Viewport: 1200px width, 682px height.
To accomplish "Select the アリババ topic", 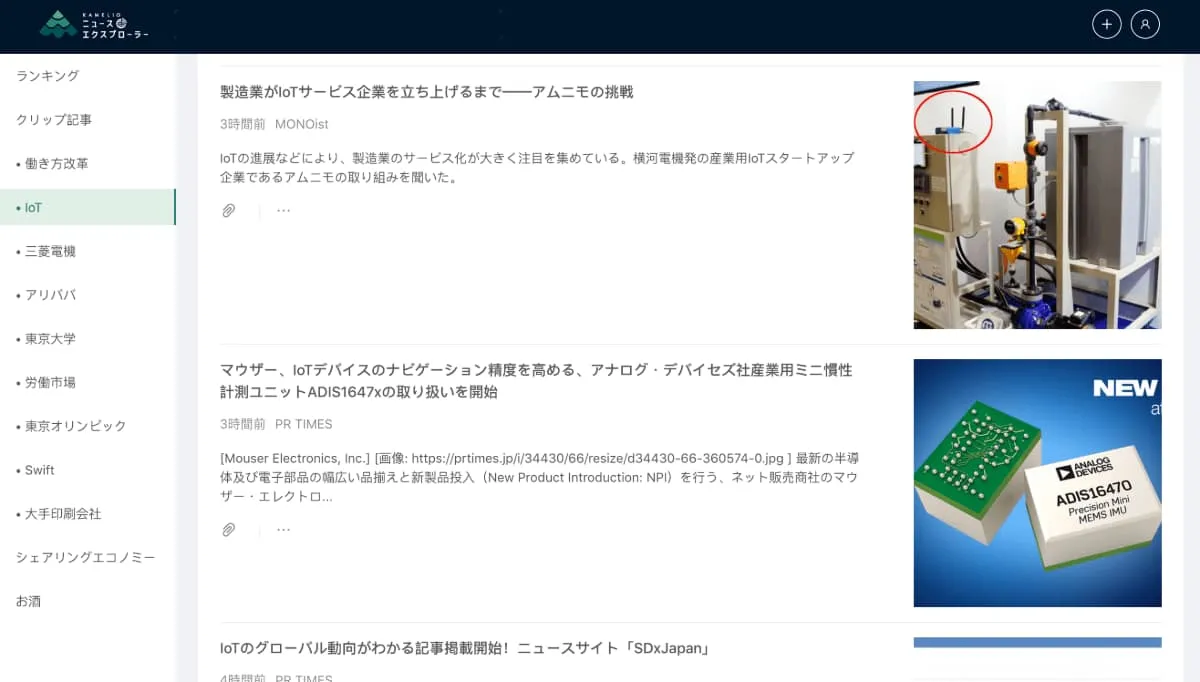I will (x=88, y=295).
